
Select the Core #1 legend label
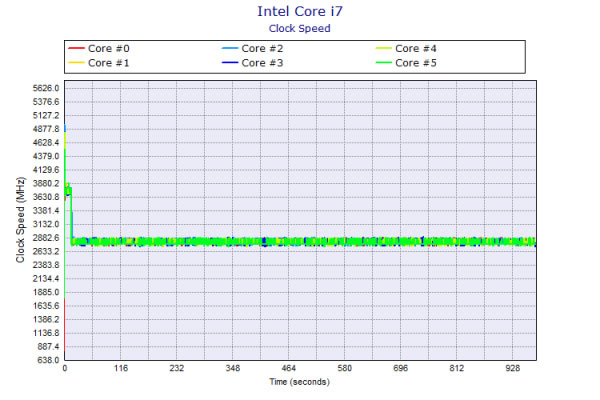pyautogui.click(x=109, y=63)
